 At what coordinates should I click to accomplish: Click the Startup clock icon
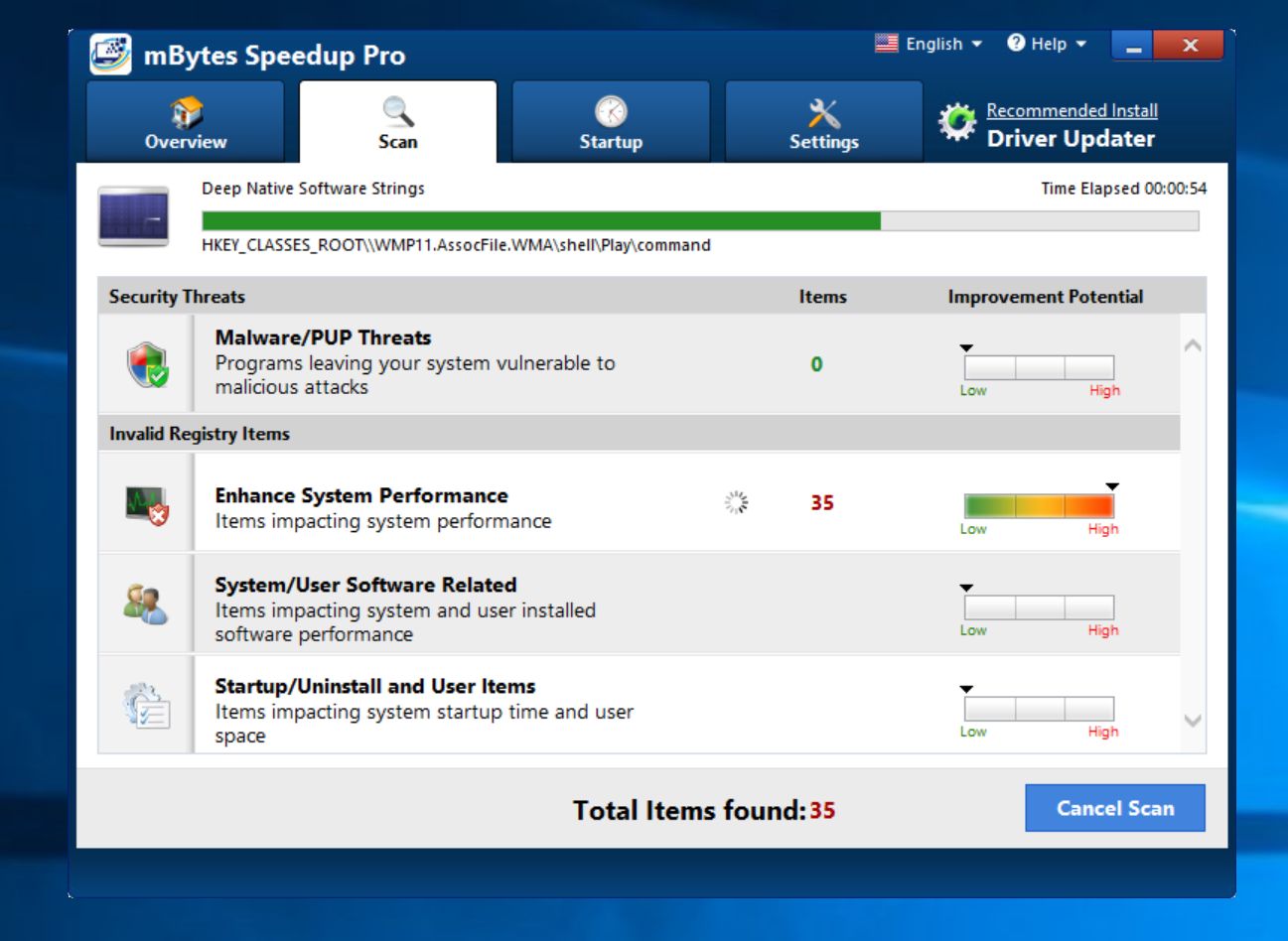(x=611, y=112)
